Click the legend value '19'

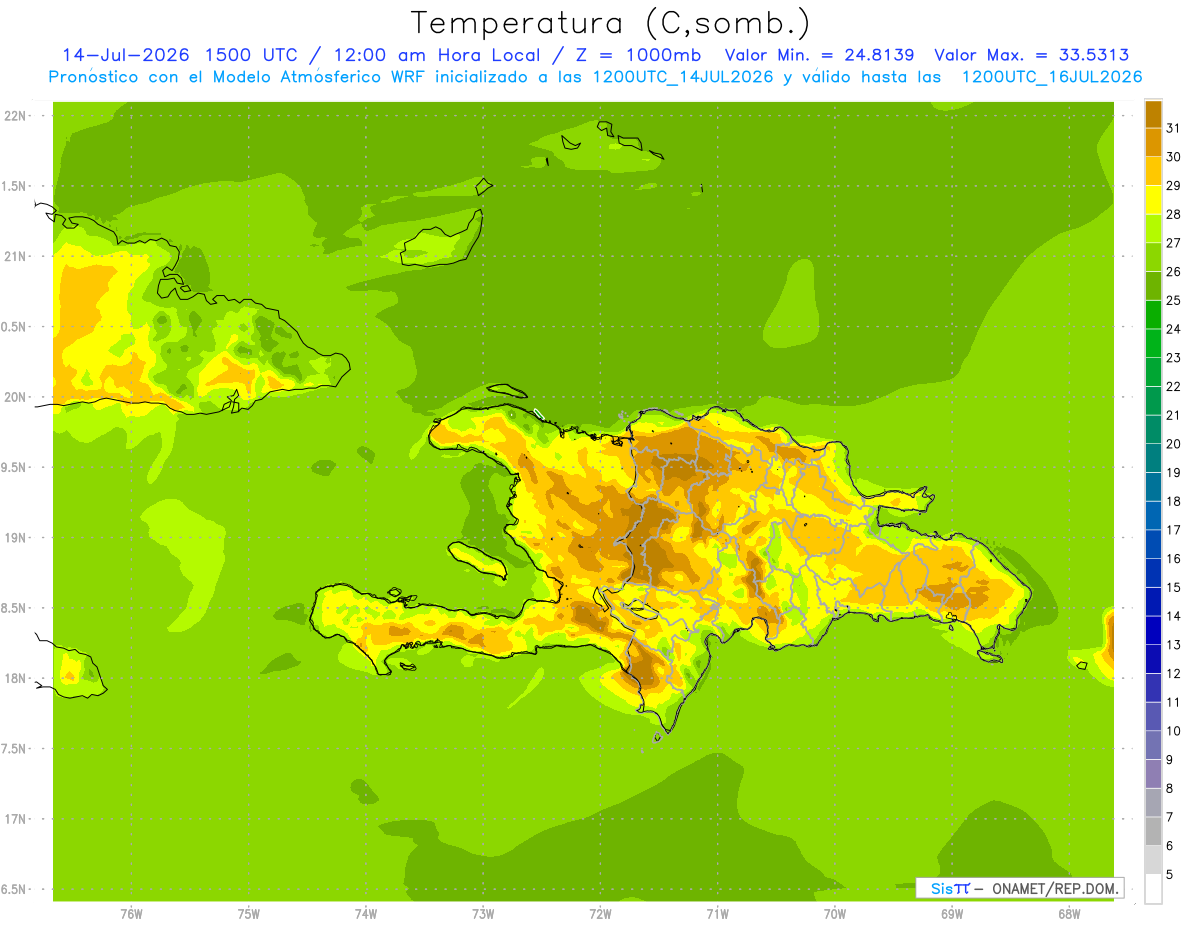click(x=1174, y=473)
